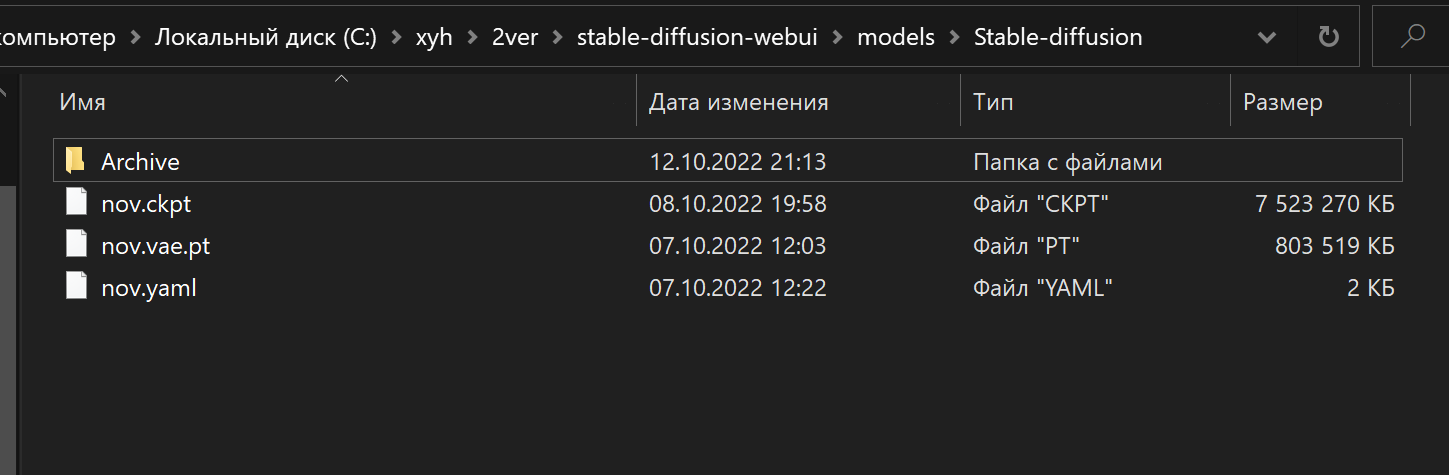Sort by the Тип column header

tap(993, 101)
